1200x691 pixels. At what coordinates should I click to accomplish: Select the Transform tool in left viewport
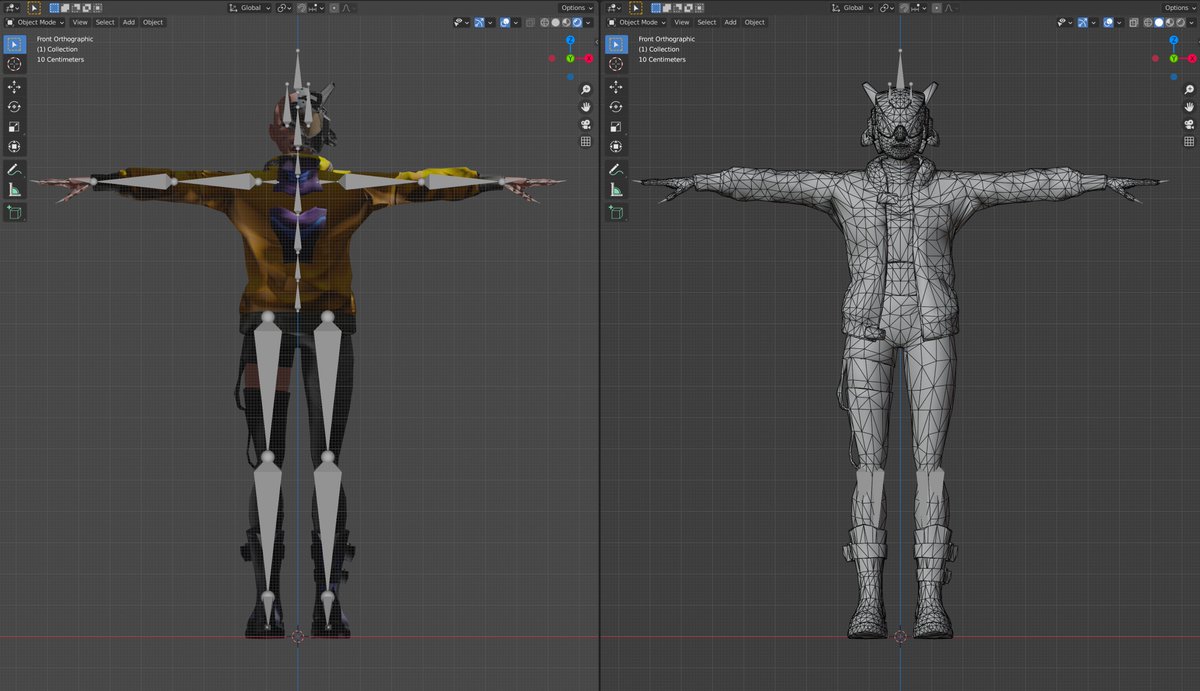point(14,147)
